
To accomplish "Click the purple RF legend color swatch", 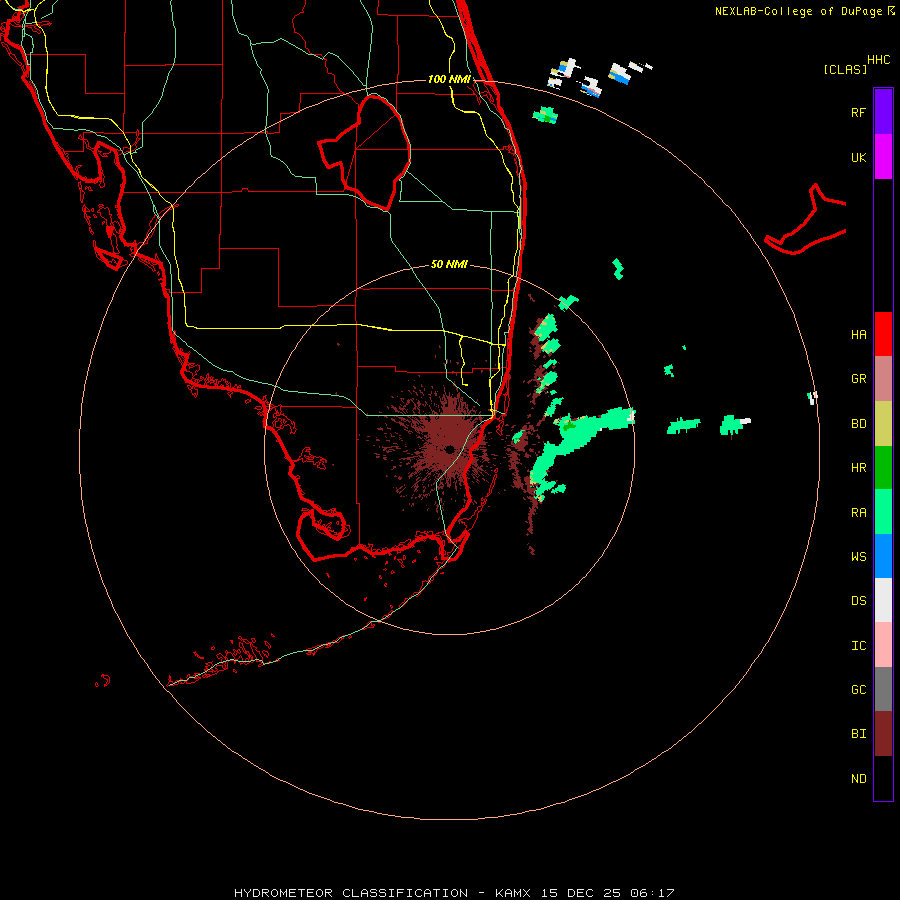I will click(883, 112).
